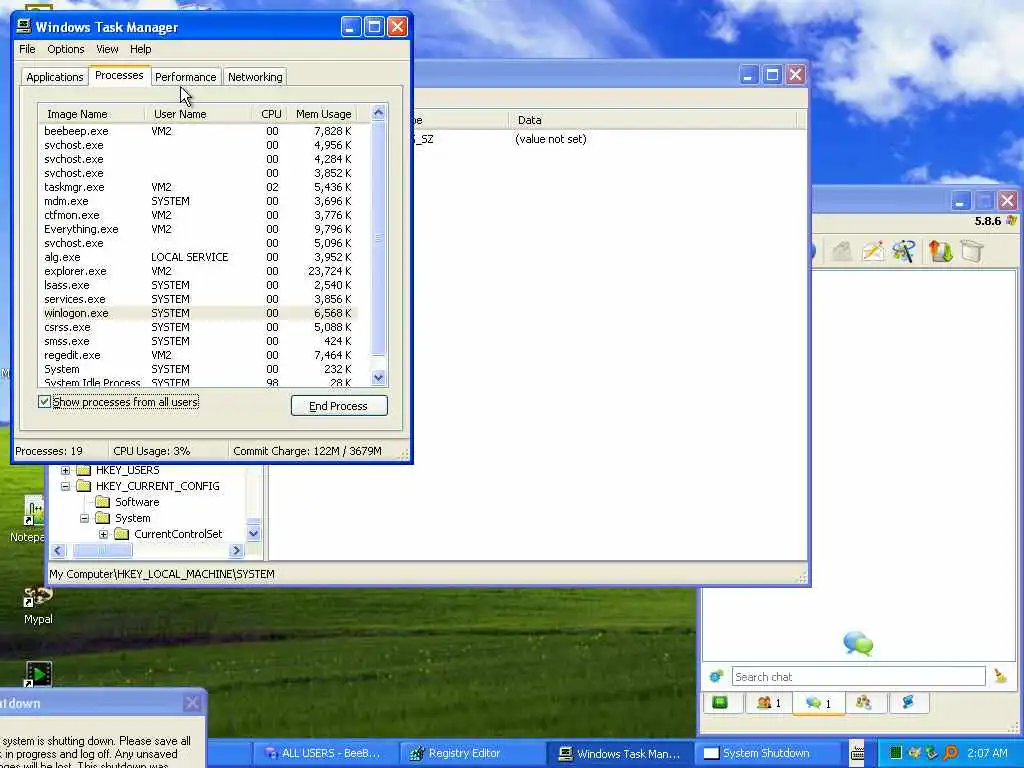Click the globe icon left of Search chat
Viewport: 1024px width, 768px height.
[x=716, y=676]
